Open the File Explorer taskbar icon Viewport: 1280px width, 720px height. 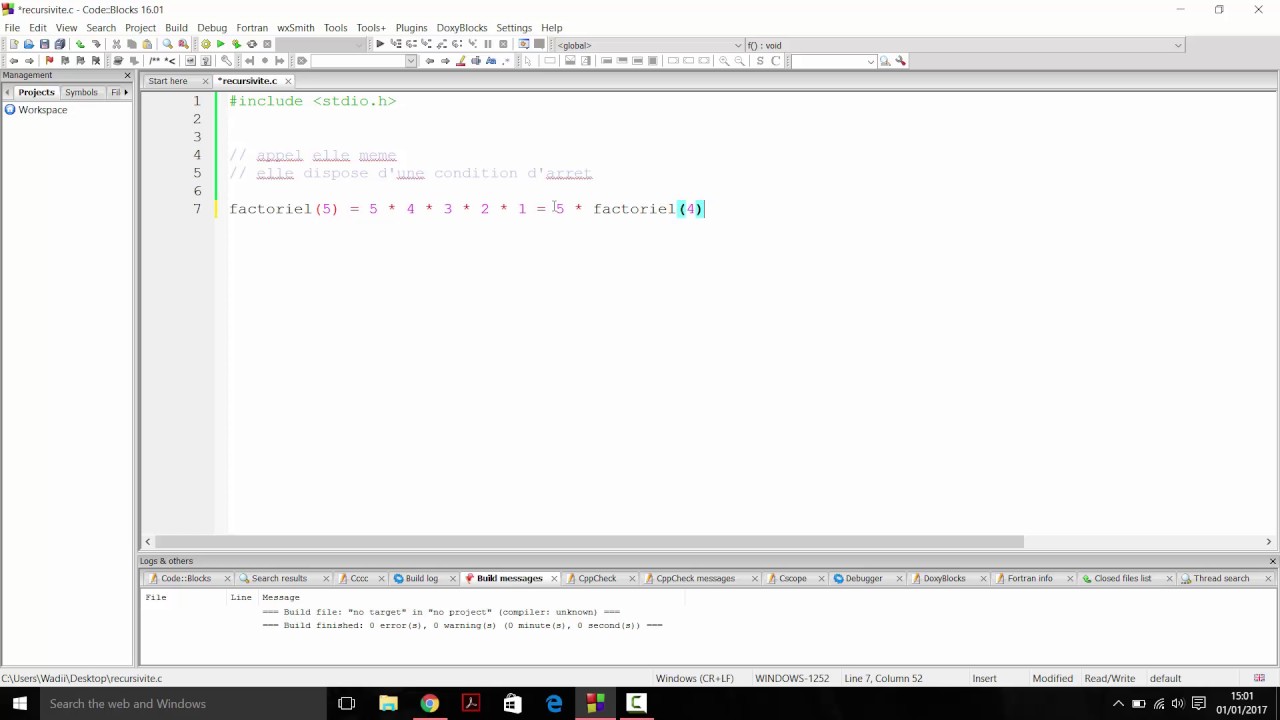click(x=388, y=703)
